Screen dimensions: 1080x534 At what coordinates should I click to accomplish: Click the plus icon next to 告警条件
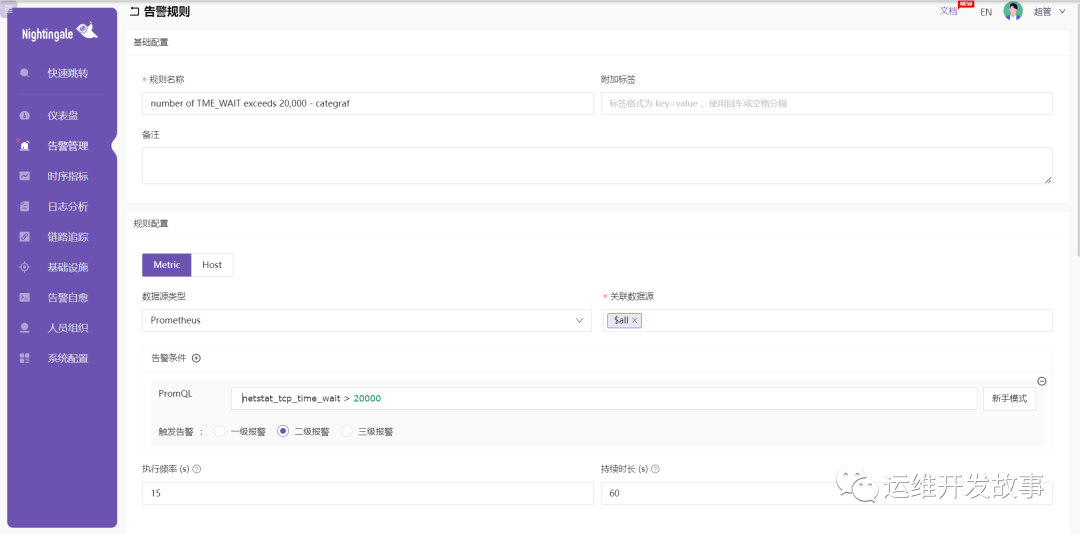[196, 358]
